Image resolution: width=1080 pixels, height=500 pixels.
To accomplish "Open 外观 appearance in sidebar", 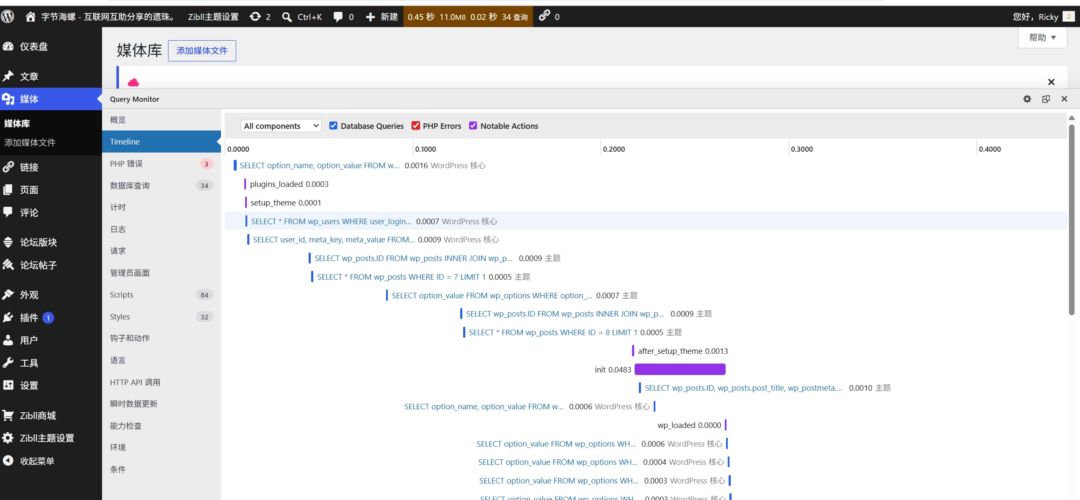I will click(51, 295).
